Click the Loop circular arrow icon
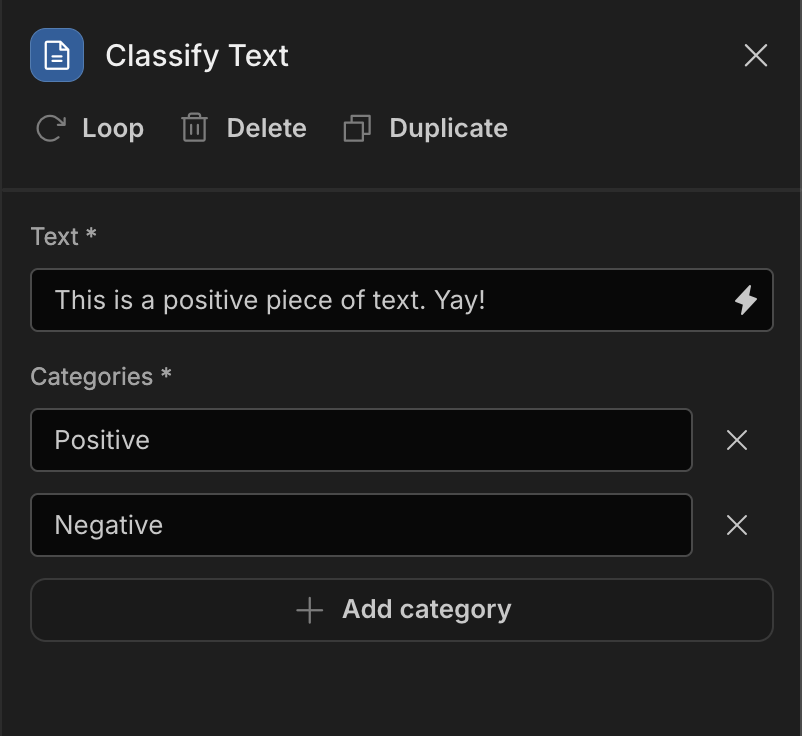802x736 pixels. tap(51, 128)
